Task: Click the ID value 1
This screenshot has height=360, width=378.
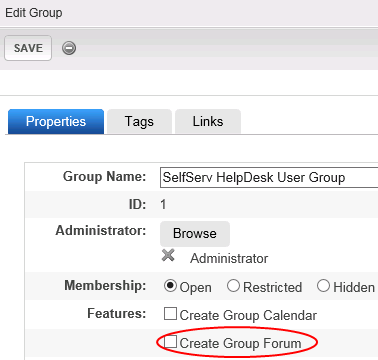Action: click(x=163, y=204)
